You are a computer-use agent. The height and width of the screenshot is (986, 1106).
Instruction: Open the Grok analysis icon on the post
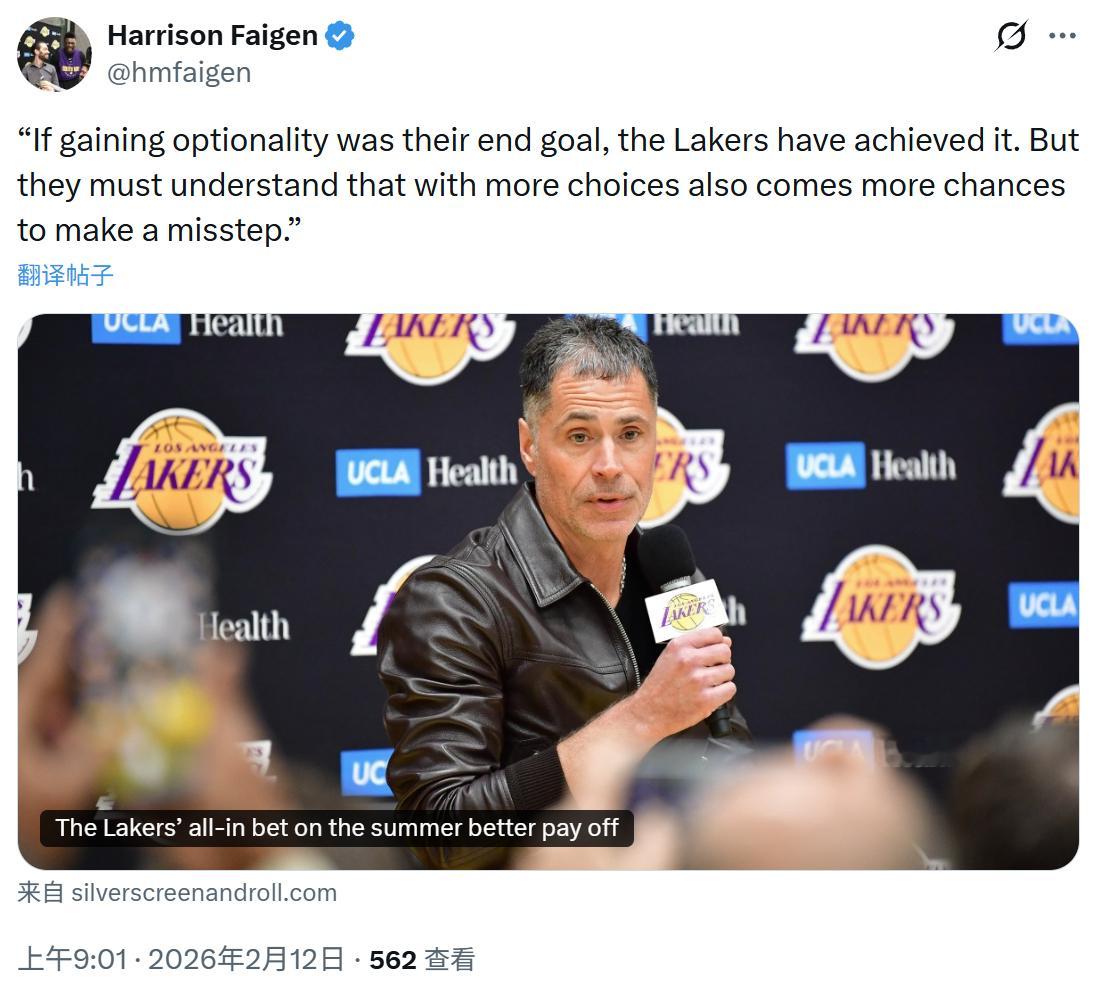[1012, 35]
